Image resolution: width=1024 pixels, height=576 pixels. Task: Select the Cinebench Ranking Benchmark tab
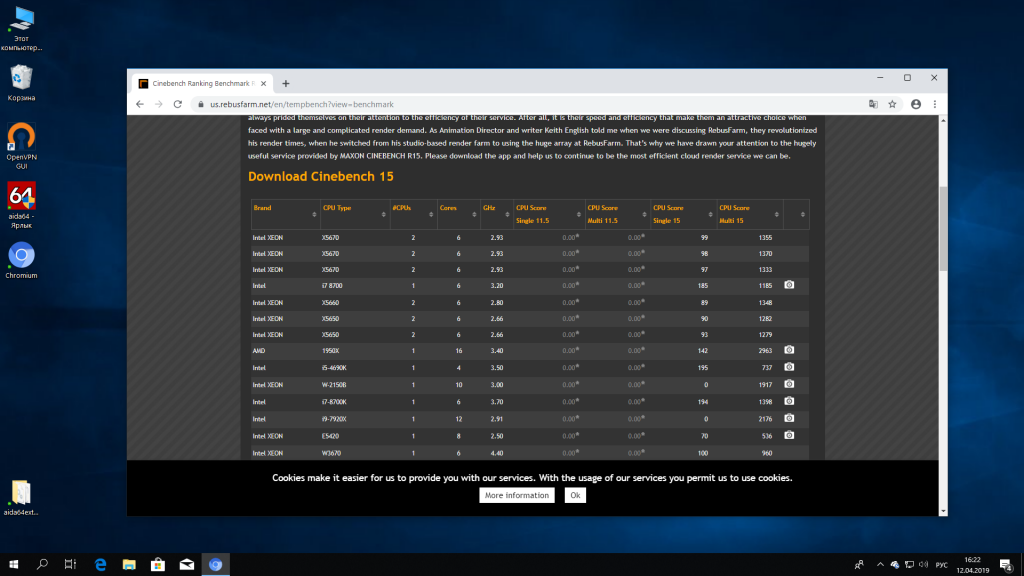coord(200,83)
